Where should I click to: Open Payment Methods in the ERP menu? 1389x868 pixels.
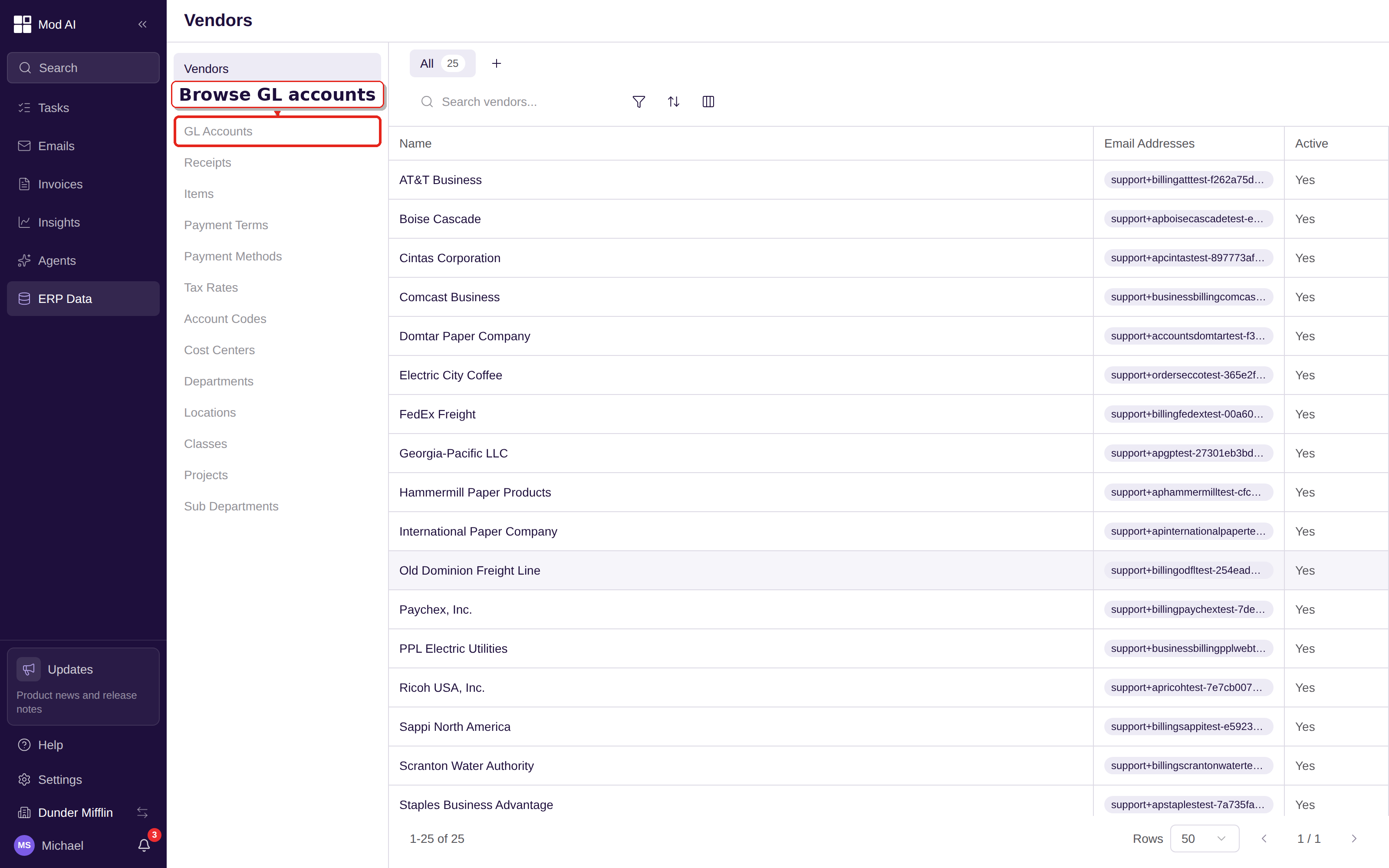277,256
